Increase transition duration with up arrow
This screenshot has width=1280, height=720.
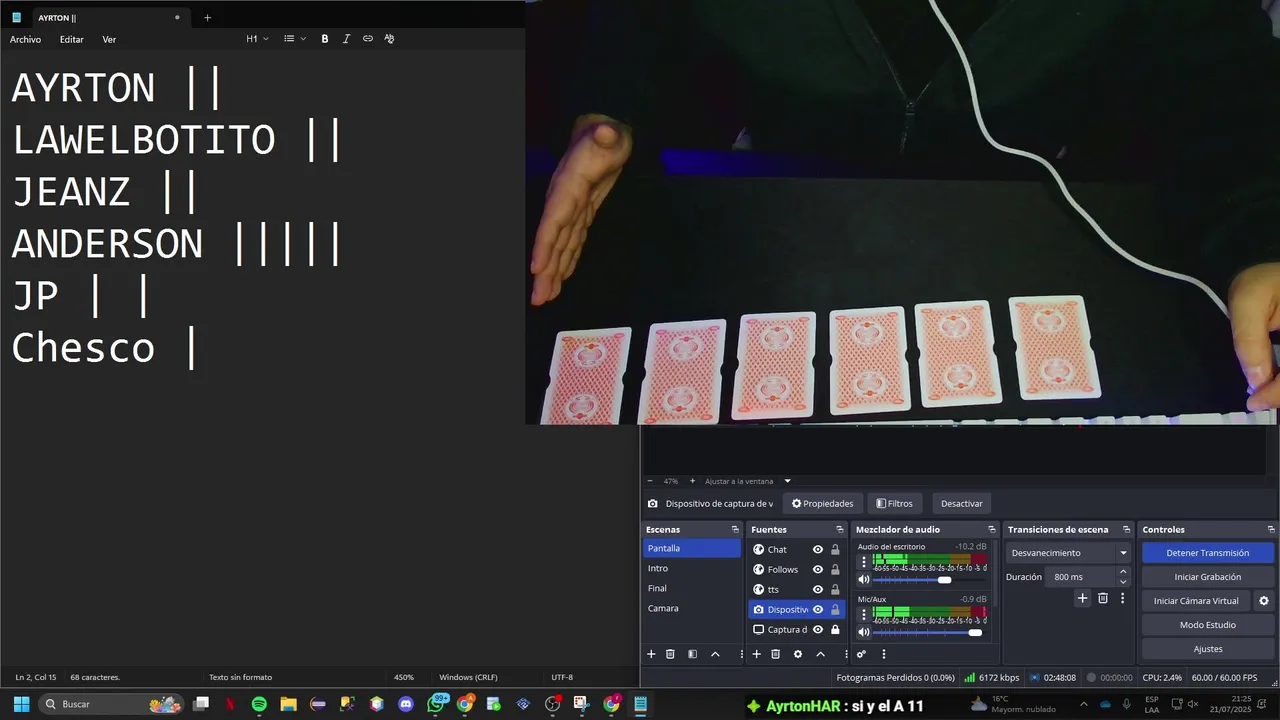[1123, 572]
